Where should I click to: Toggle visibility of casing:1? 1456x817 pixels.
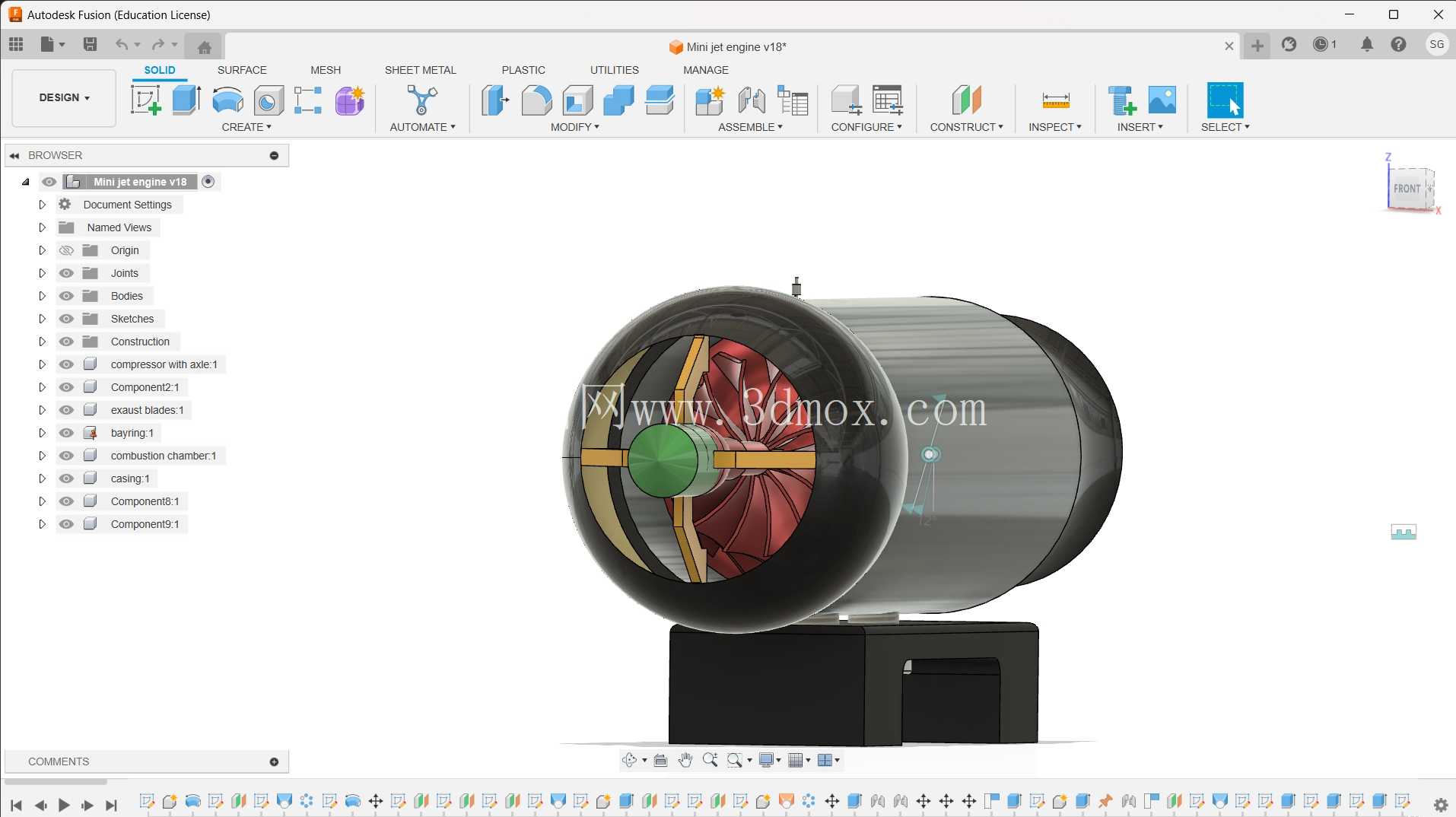(66, 478)
